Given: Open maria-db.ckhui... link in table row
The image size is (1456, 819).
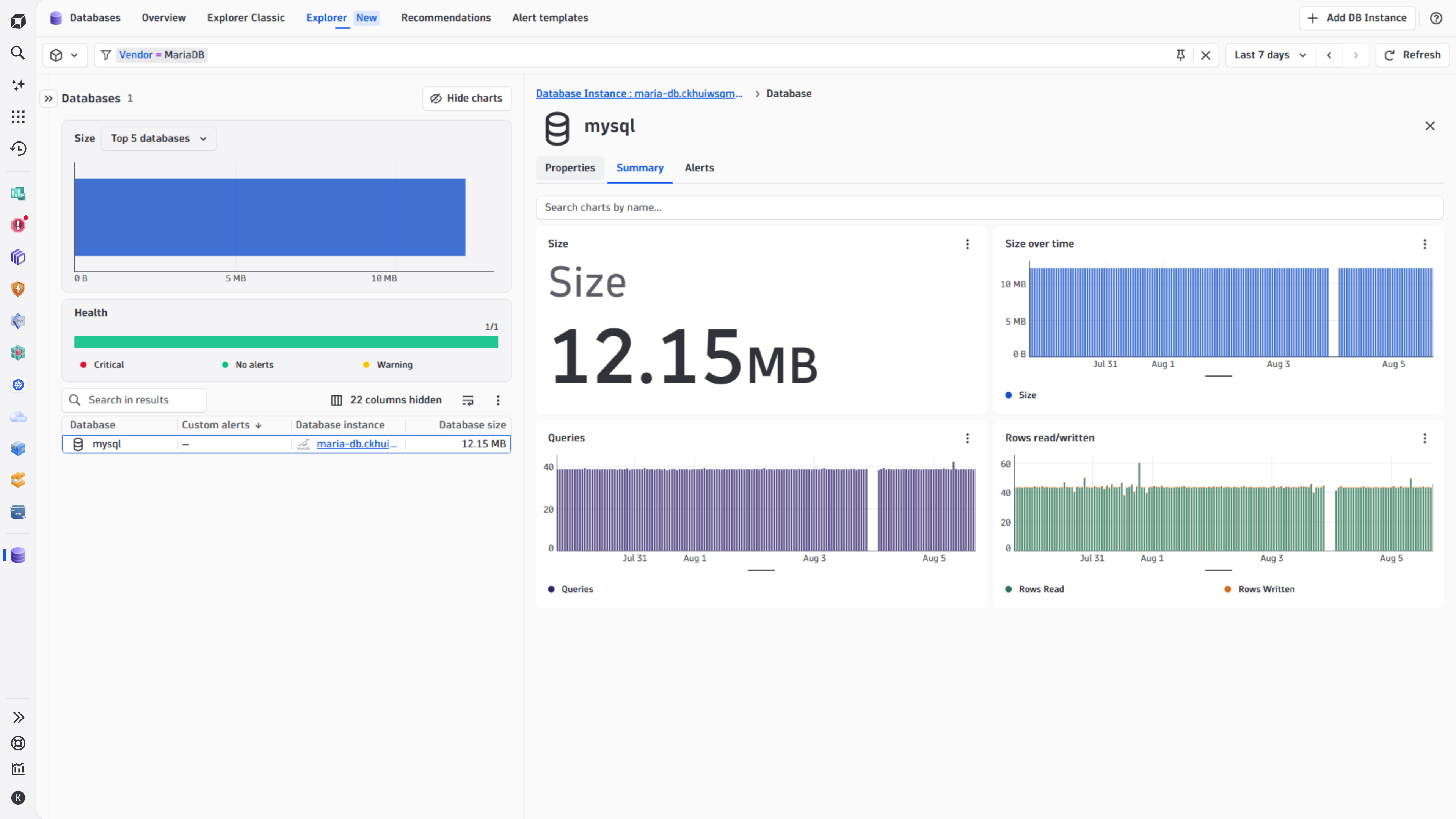Looking at the screenshot, I should 357,444.
